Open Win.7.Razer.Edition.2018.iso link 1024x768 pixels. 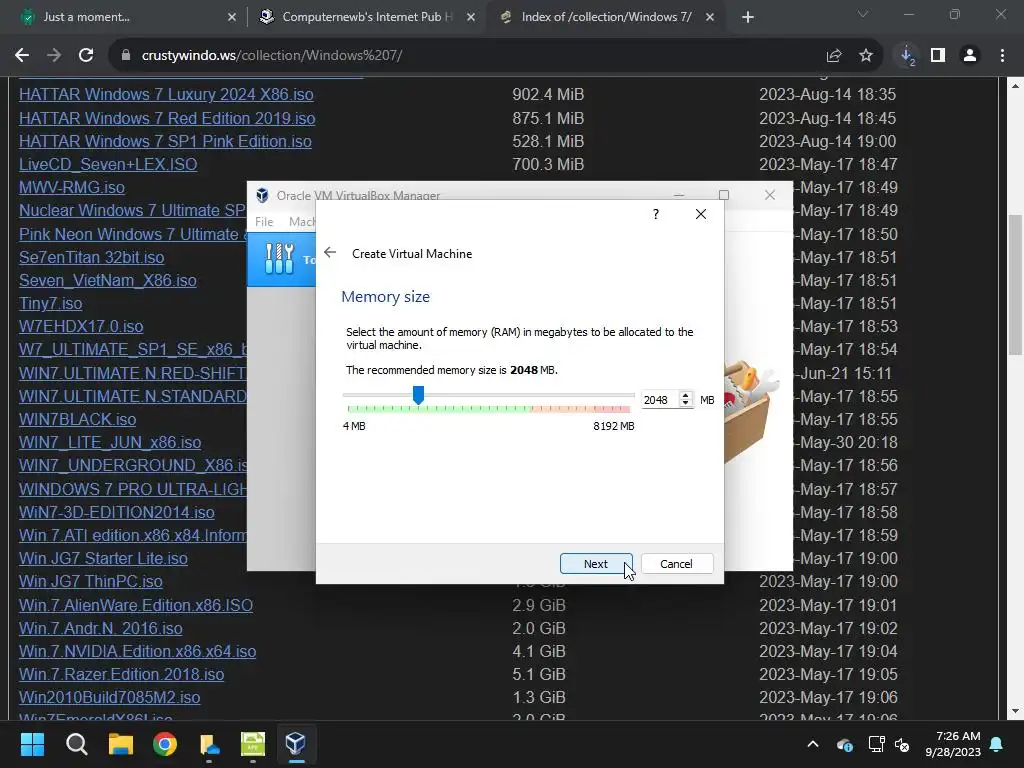pos(121,675)
